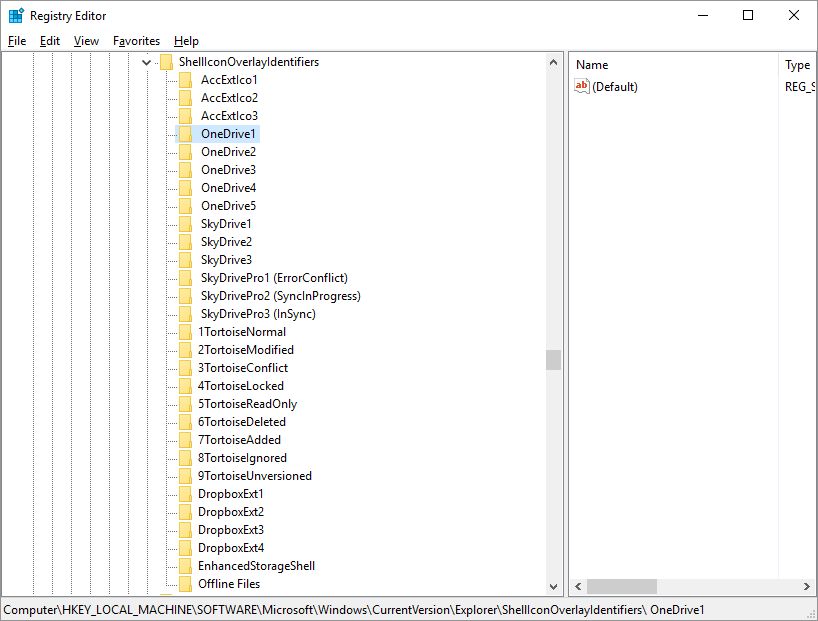
Task: Close the Registry Editor window
Action: [793, 15]
